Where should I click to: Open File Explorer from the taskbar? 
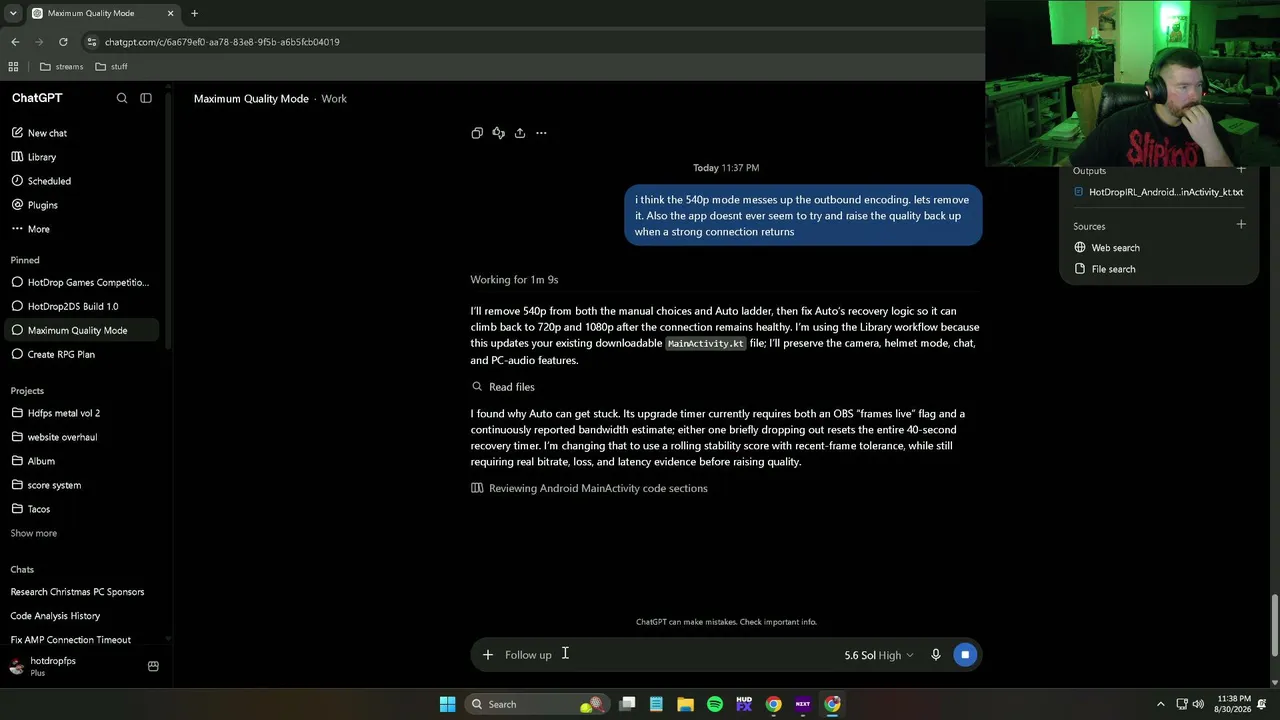click(x=685, y=704)
